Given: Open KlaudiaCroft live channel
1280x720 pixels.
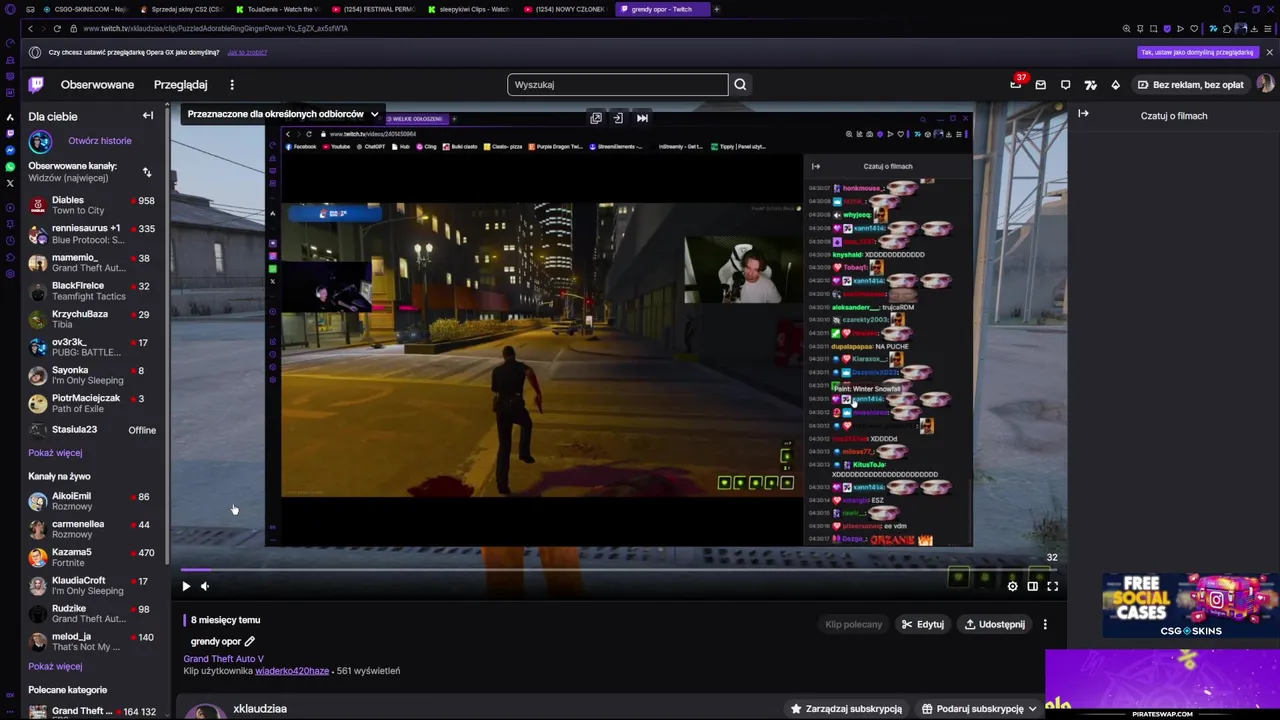Looking at the screenshot, I should pos(91,585).
